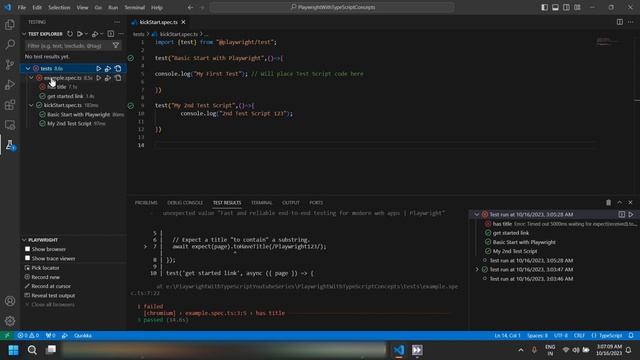The image size is (640, 360).
Task: Rerun the test run dated 3:05:28 AM
Action: (631, 214)
